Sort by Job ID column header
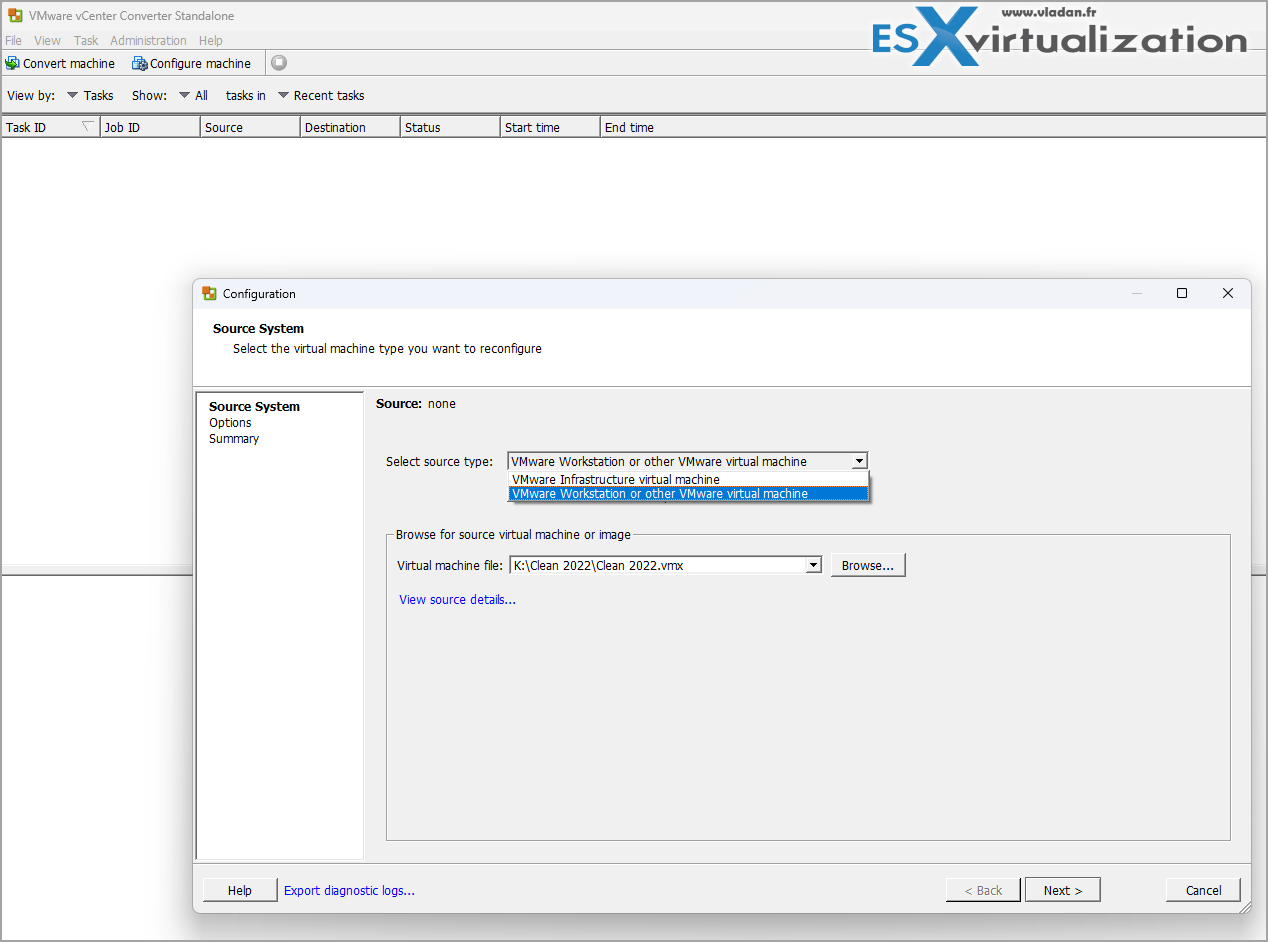1268x942 pixels. [x=150, y=127]
